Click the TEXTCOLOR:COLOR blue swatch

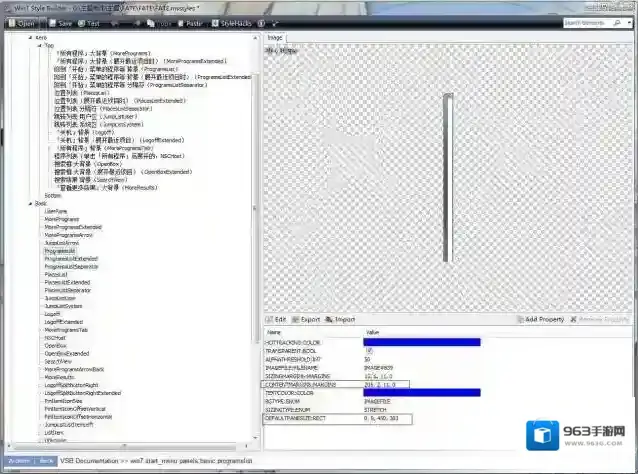click(x=422, y=392)
